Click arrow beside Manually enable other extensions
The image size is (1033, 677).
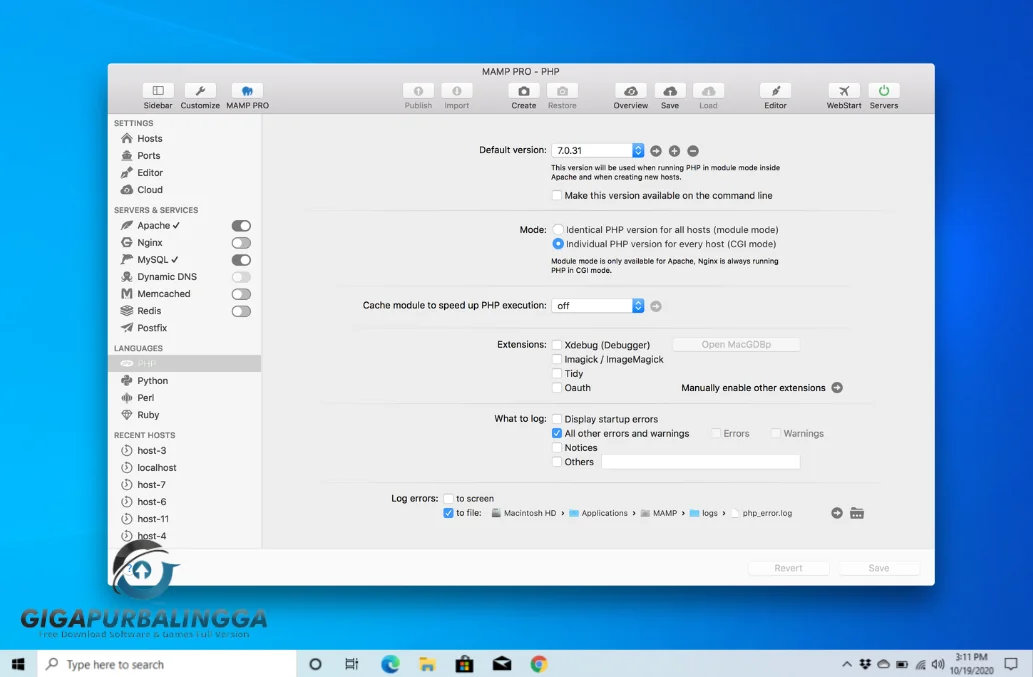837,388
